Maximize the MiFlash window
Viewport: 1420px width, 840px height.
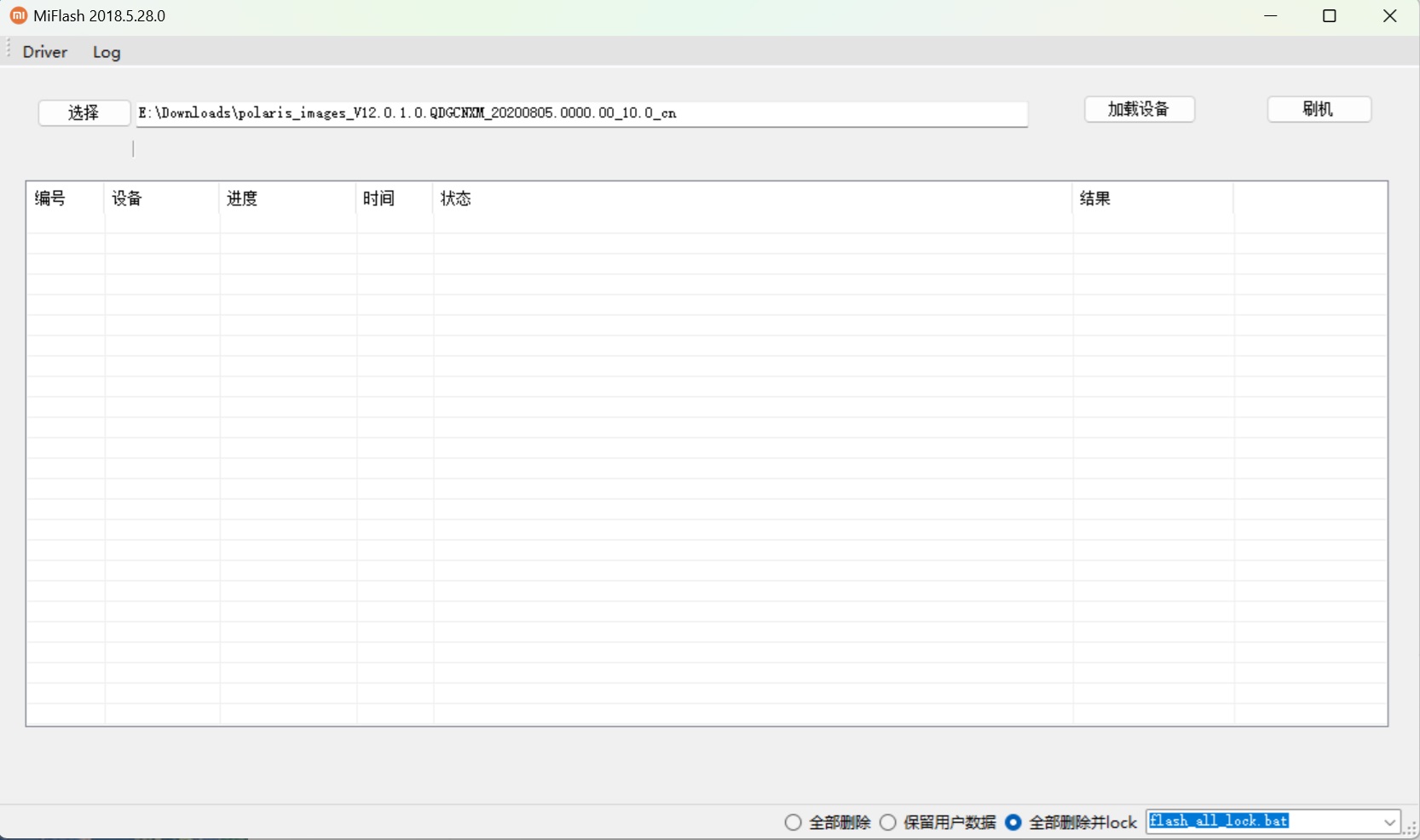[1330, 16]
